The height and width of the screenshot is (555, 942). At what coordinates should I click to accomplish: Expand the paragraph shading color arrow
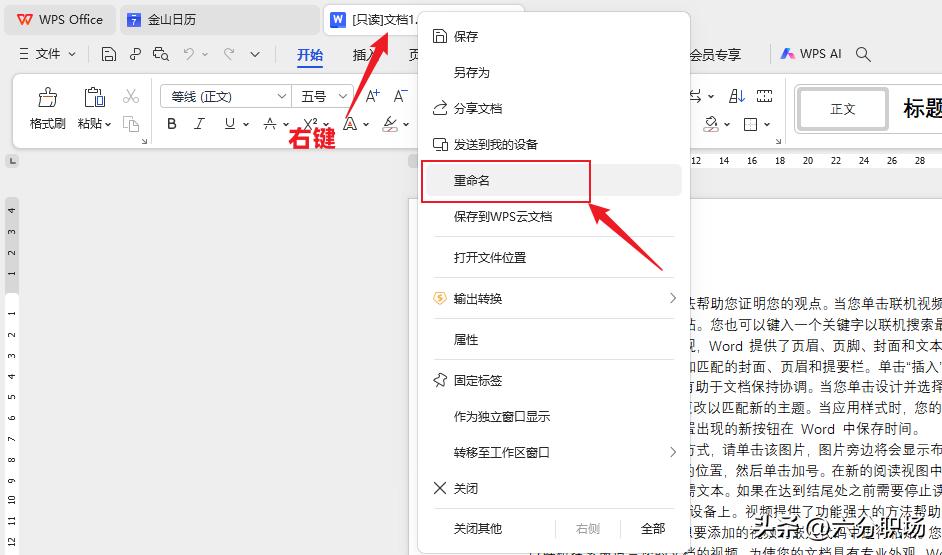point(728,125)
